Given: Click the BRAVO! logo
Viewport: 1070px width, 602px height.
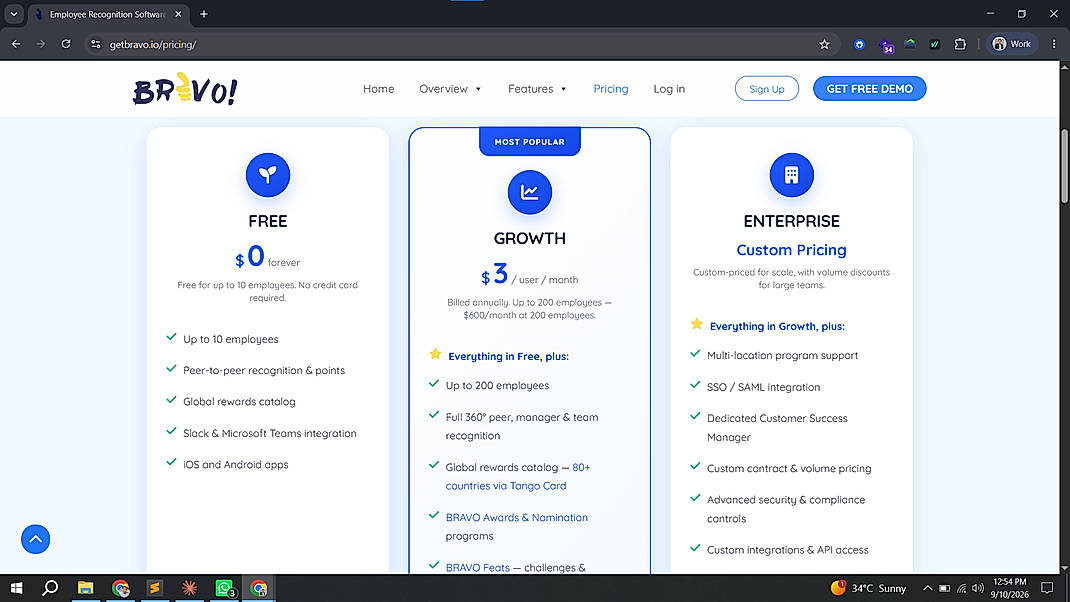Looking at the screenshot, I should 185,89.
